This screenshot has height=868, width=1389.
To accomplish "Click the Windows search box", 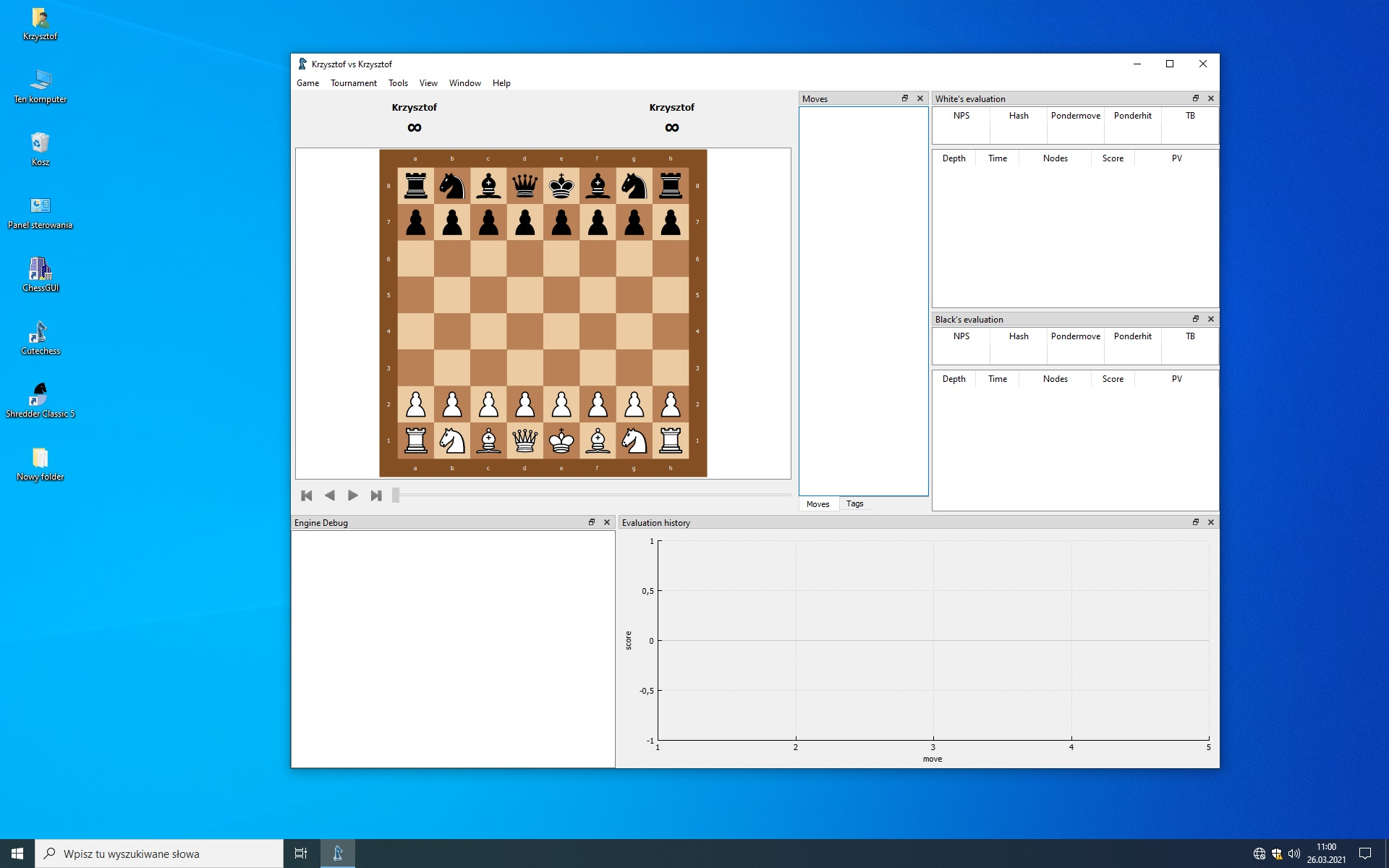I will [159, 854].
